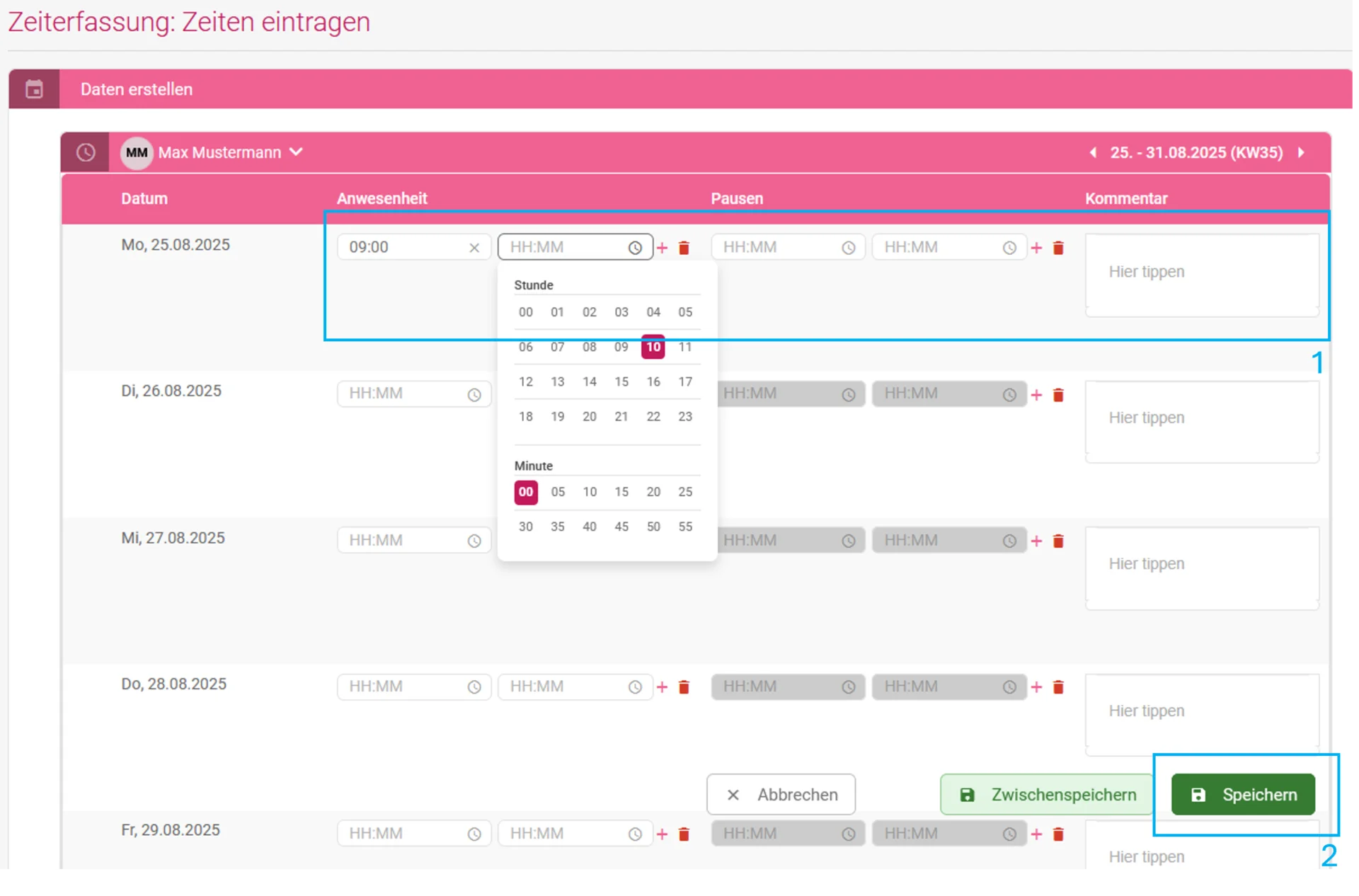Screen dimensions: 1359x896
Task: Click Zwischenspeichern to save interim data
Action: 1047,795
